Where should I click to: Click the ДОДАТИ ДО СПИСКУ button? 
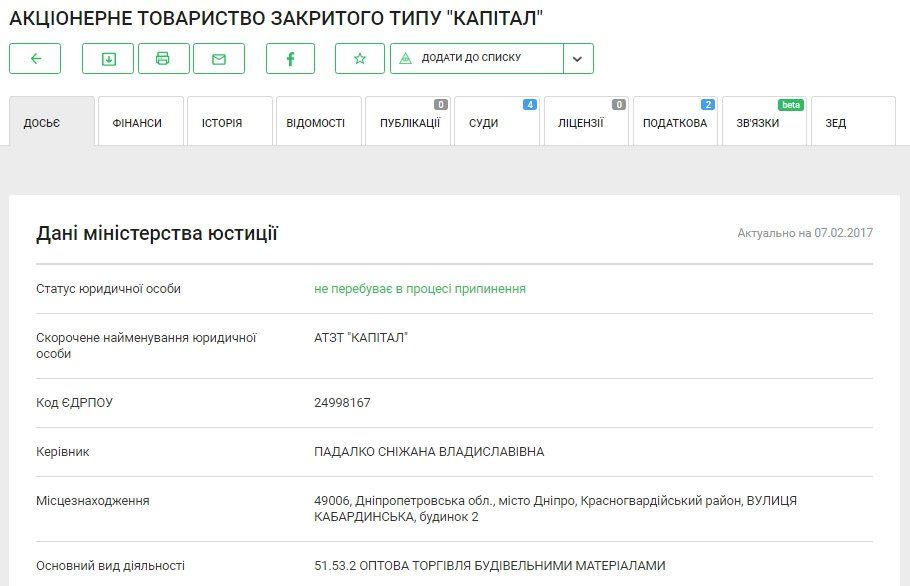click(470, 58)
